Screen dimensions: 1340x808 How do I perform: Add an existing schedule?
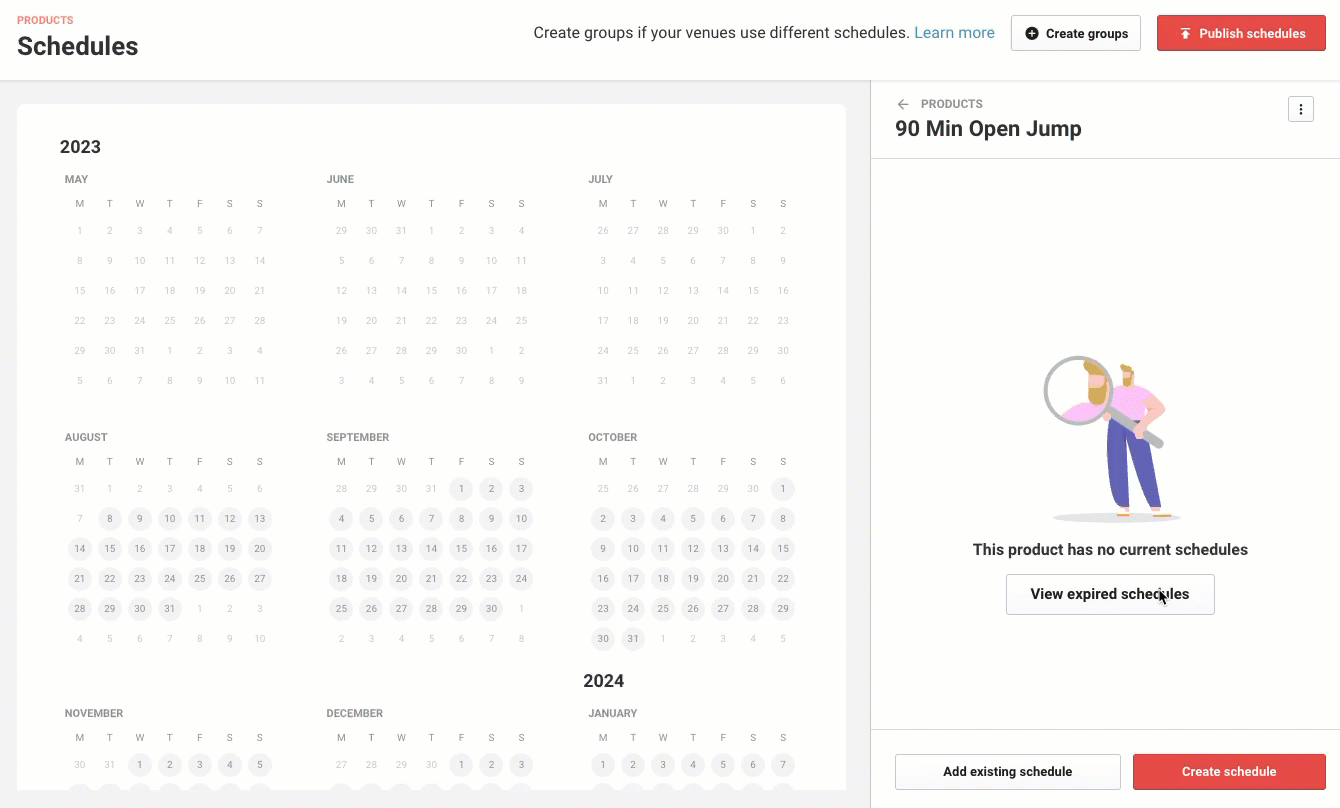[1008, 772]
